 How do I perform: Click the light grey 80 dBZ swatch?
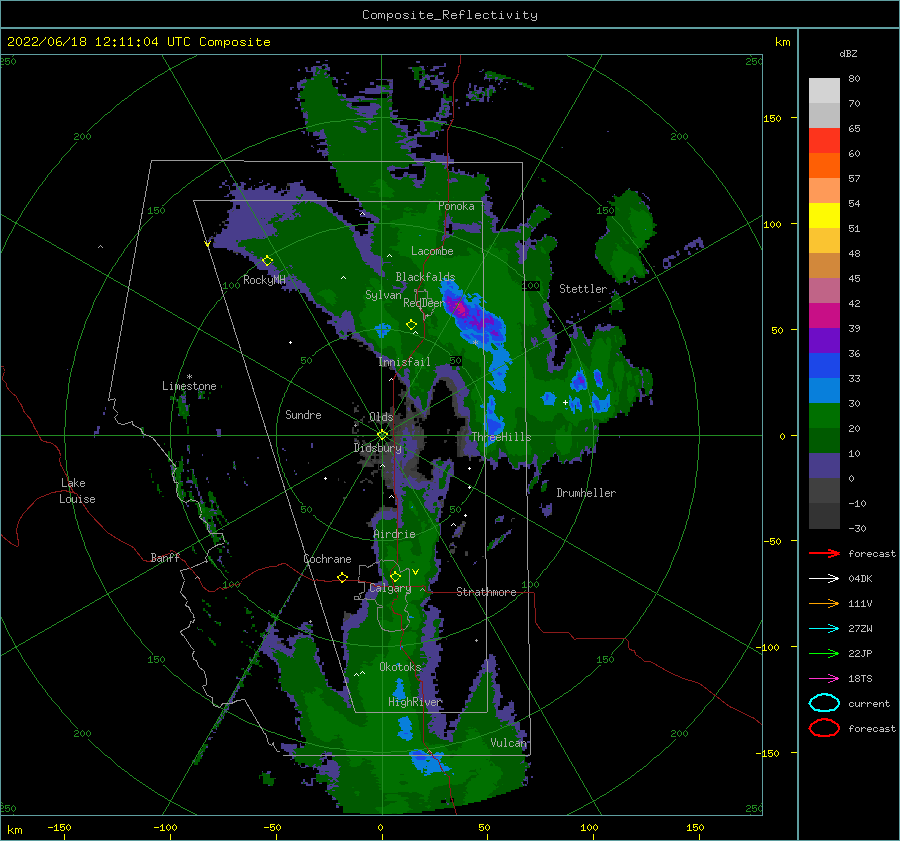click(824, 91)
